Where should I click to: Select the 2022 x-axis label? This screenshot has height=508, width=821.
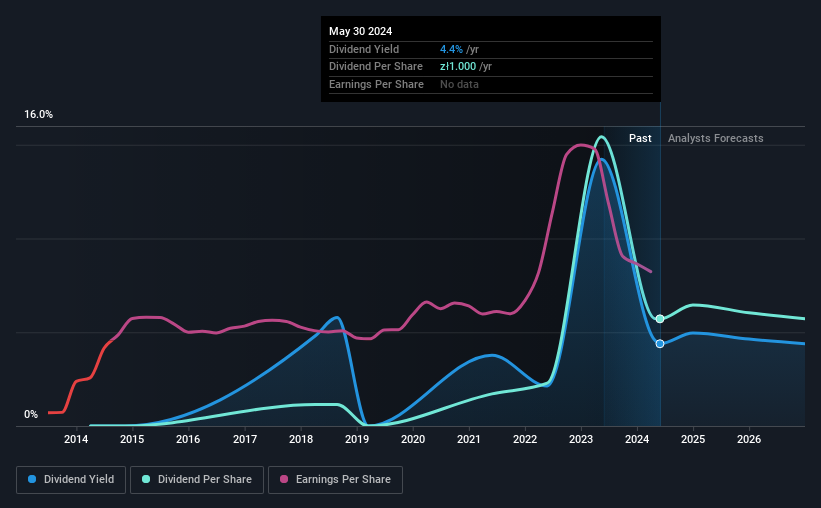[x=525, y=439]
